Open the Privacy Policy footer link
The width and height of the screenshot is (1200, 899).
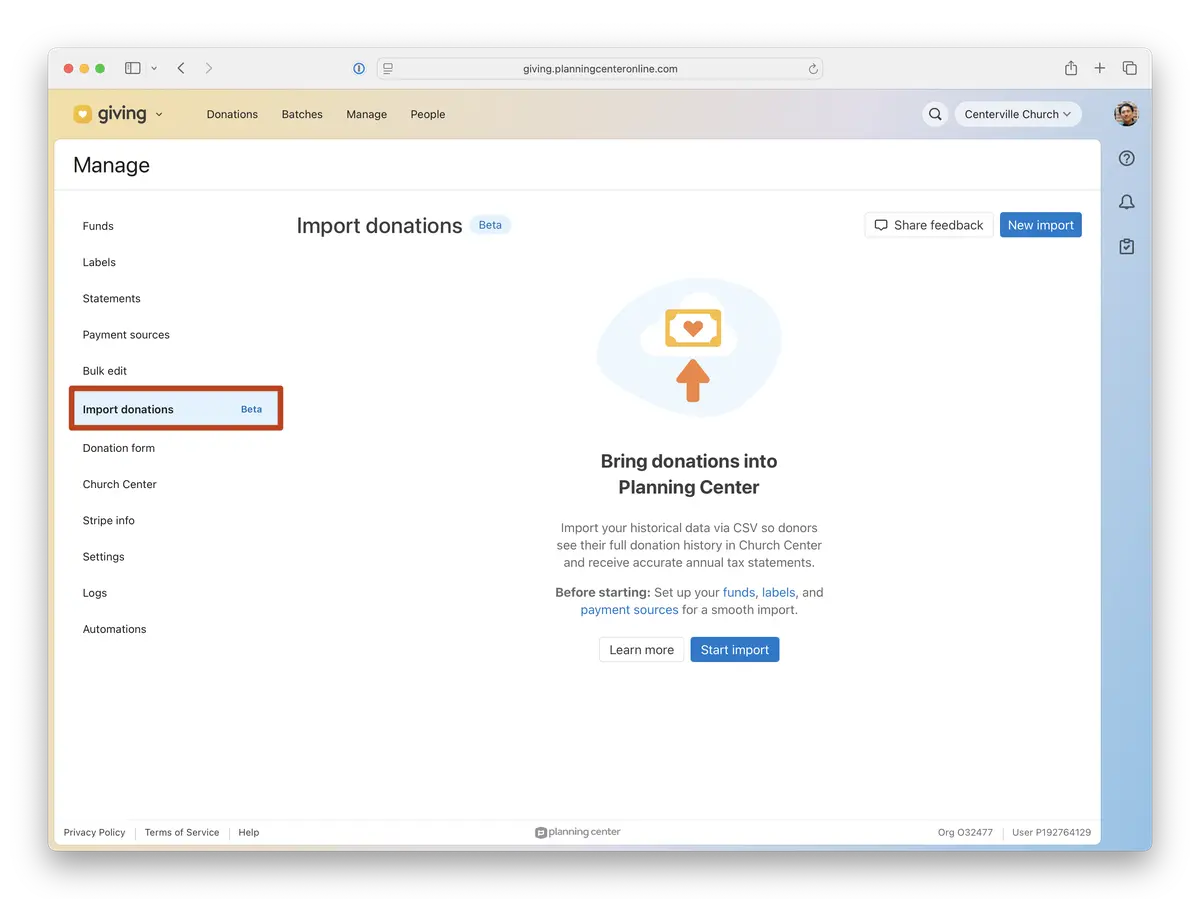point(95,832)
